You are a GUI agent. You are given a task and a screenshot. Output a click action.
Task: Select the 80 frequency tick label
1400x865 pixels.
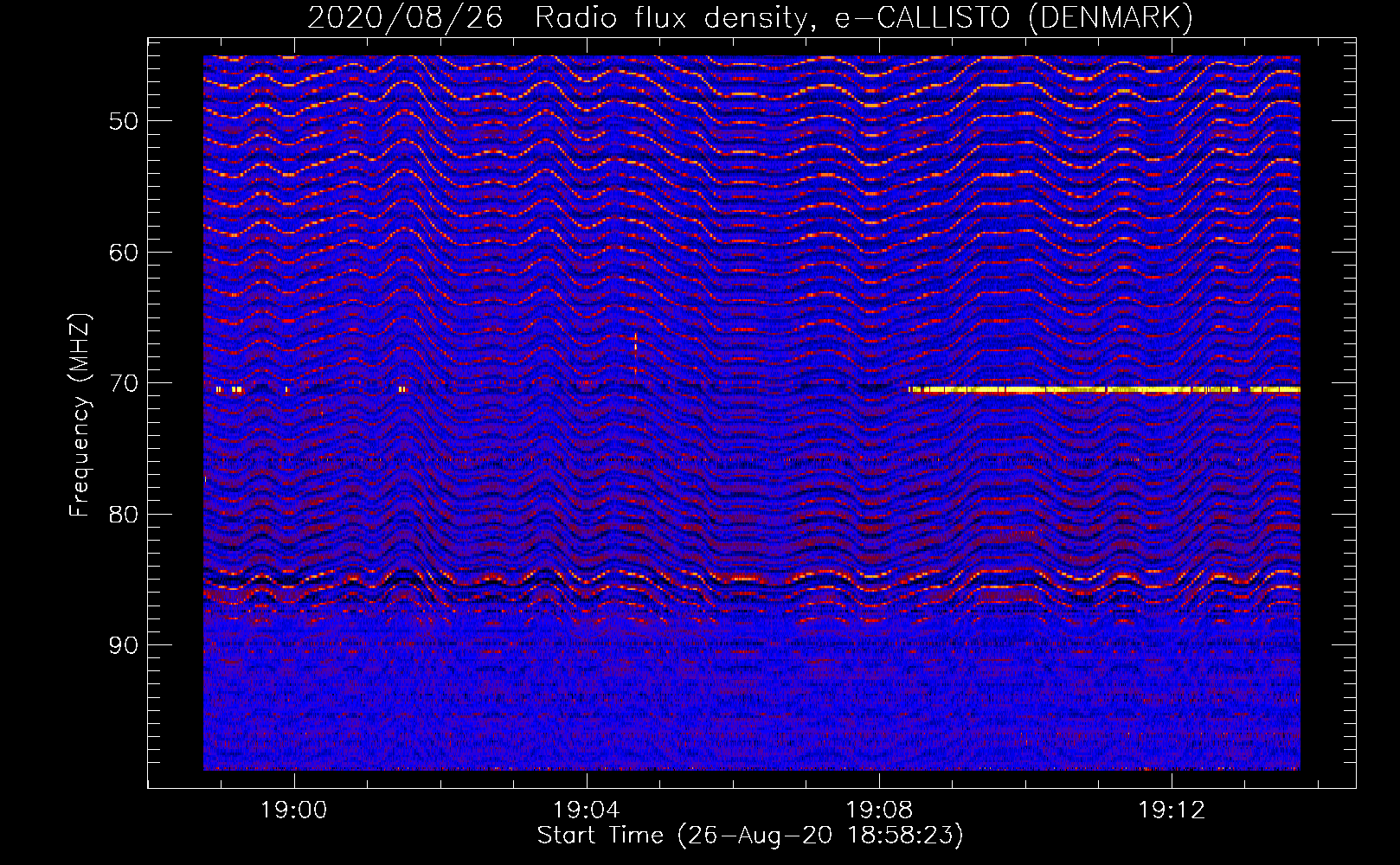pyautogui.click(x=124, y=515)
